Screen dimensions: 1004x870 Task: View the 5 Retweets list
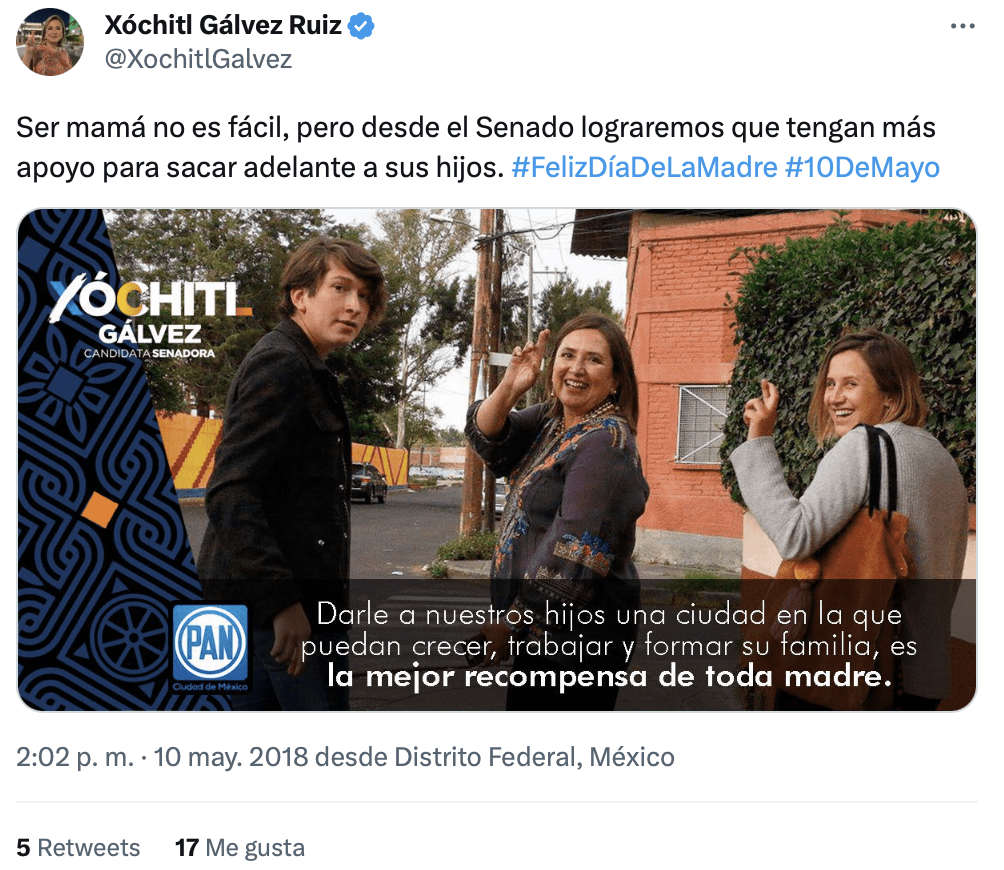pyautogui.click(x=78, y=848)
